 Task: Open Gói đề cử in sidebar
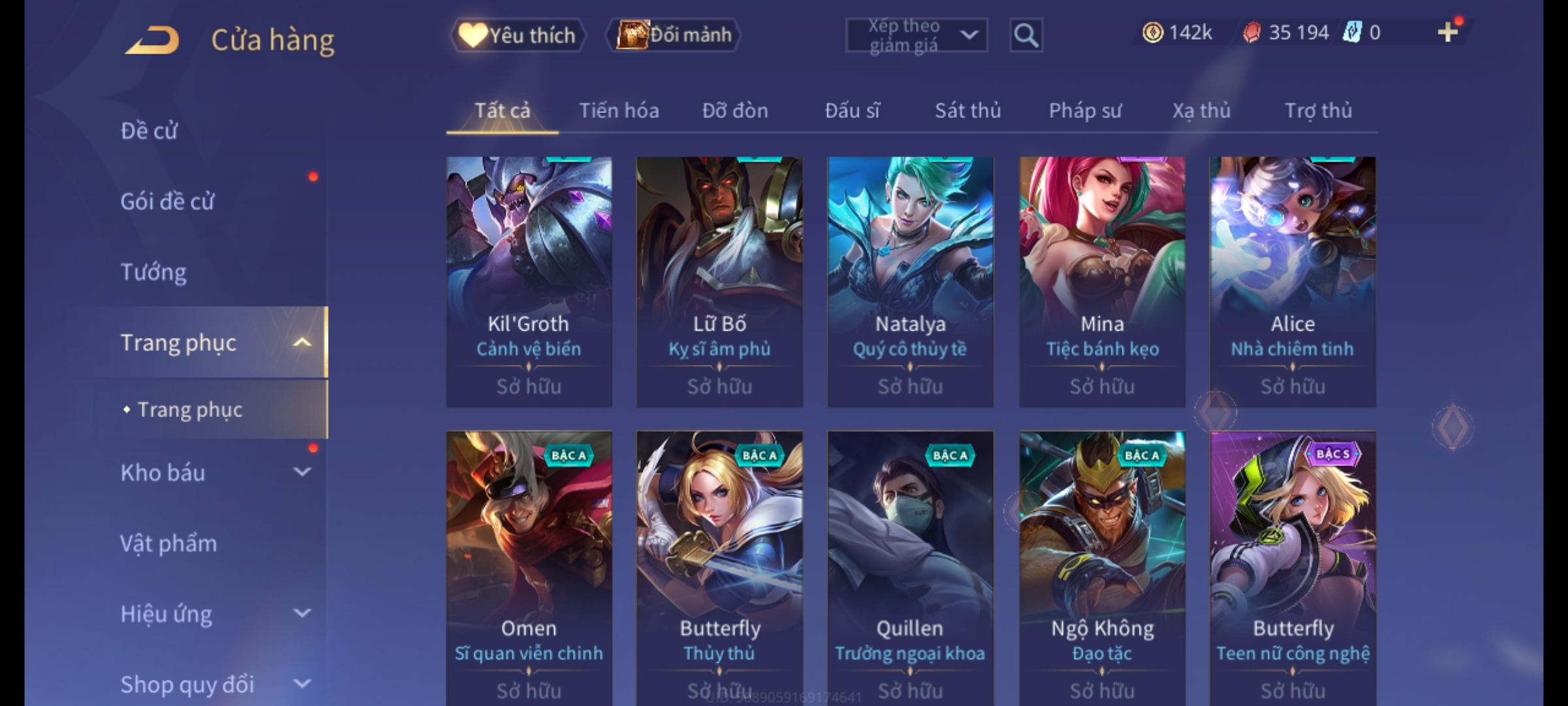click(x=167, y=201)
